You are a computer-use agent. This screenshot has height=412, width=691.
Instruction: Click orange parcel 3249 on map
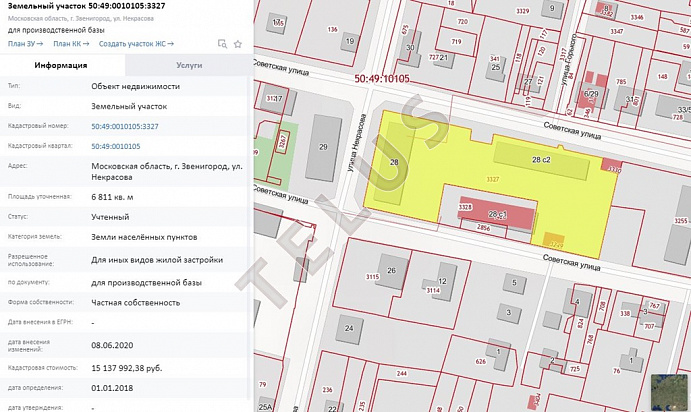pos(553,241)
